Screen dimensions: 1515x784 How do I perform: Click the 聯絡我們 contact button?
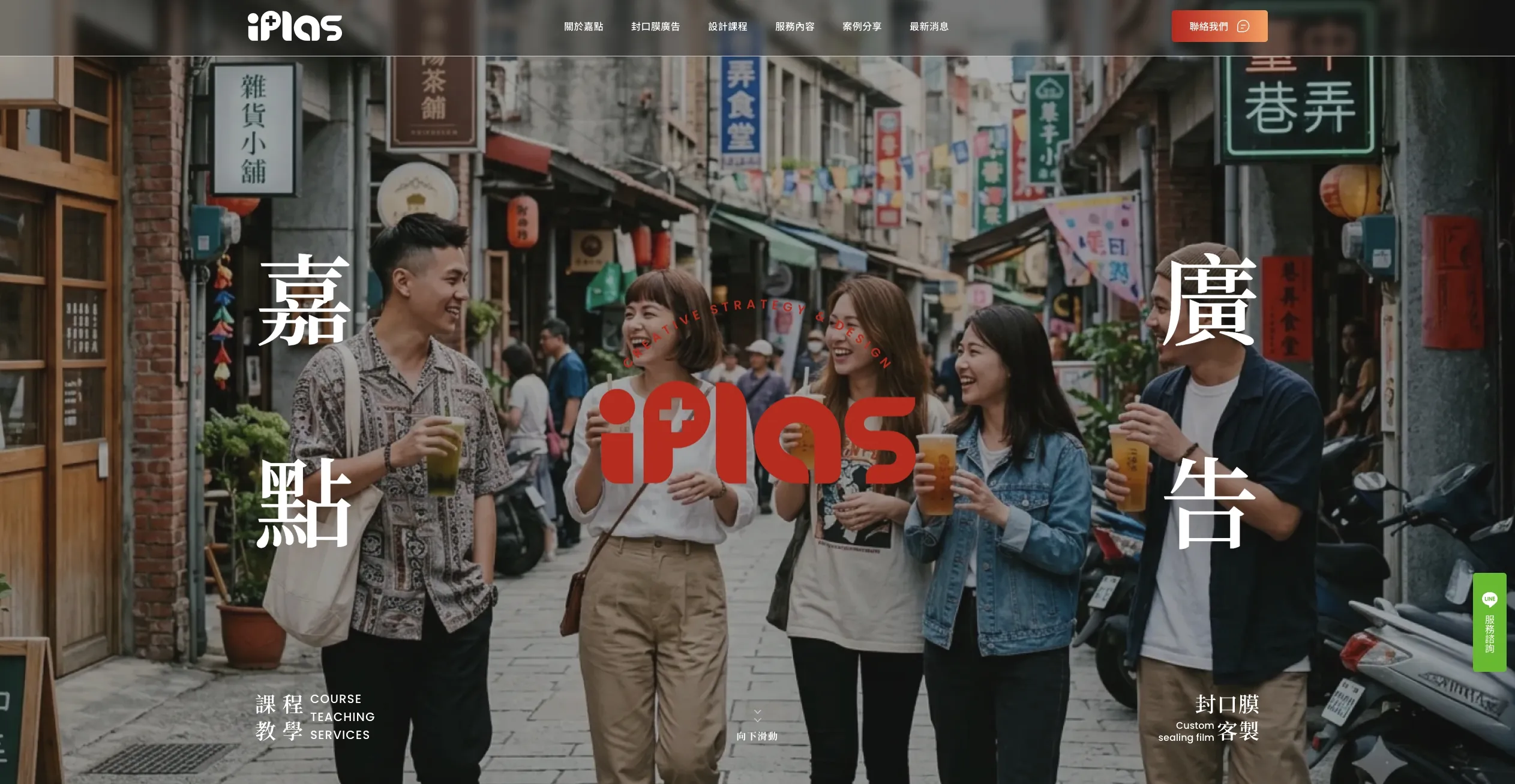pyautogui.click(x=1219, y=26)
